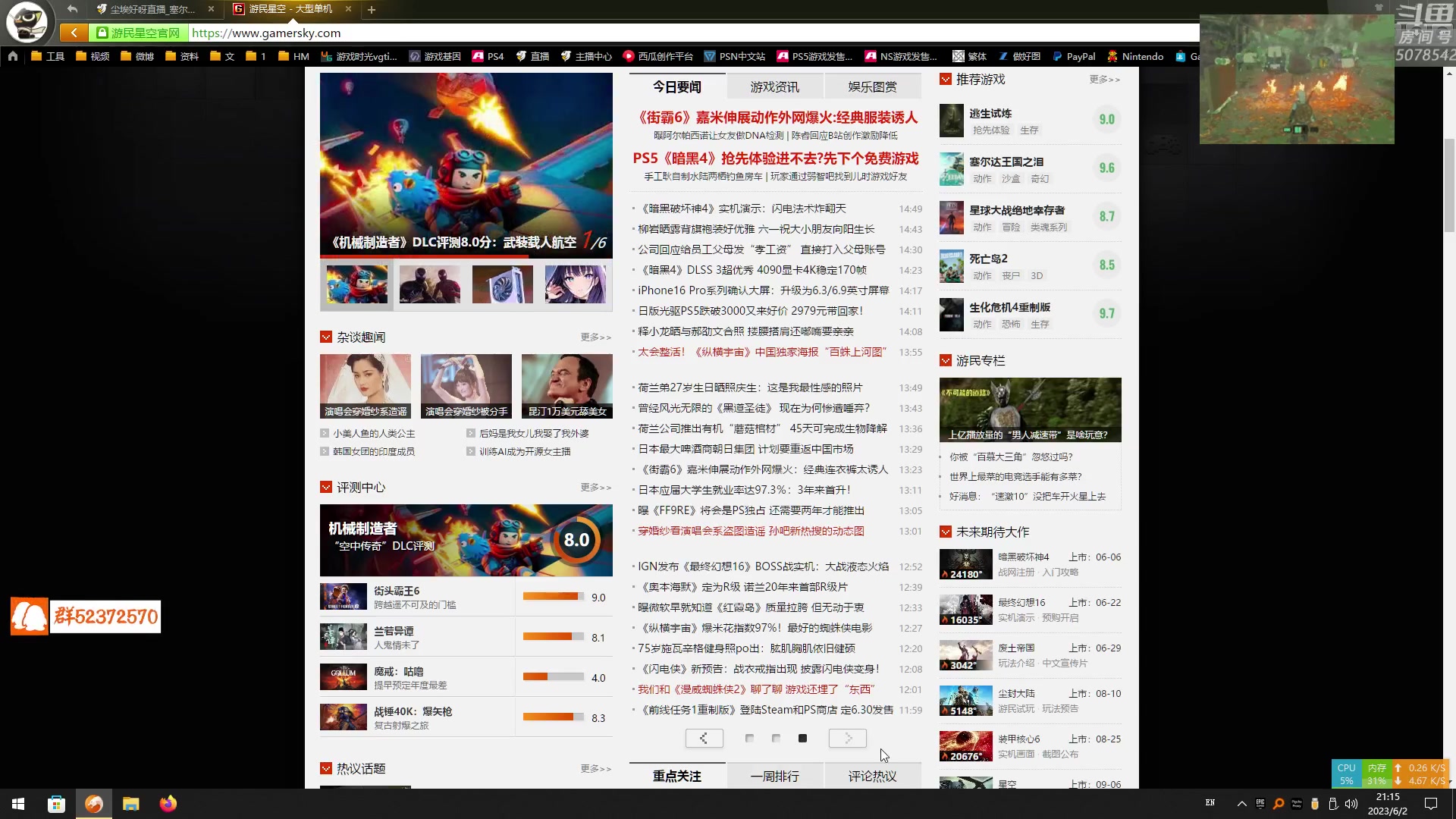Screen dimensions: 1456x819
Task: Open the Nintendo bookmark
Action: click(x=1135, y=56)
